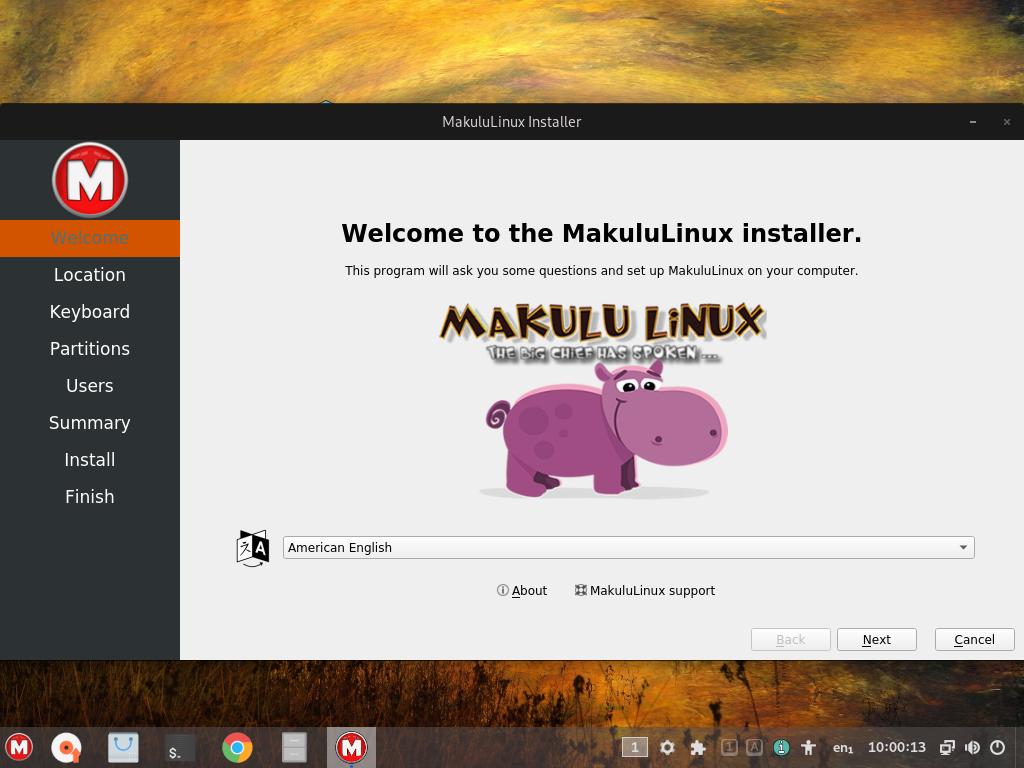Click the clock showing 10:00:13
This screenshot has width=1024, height=768.
(897, 747)
